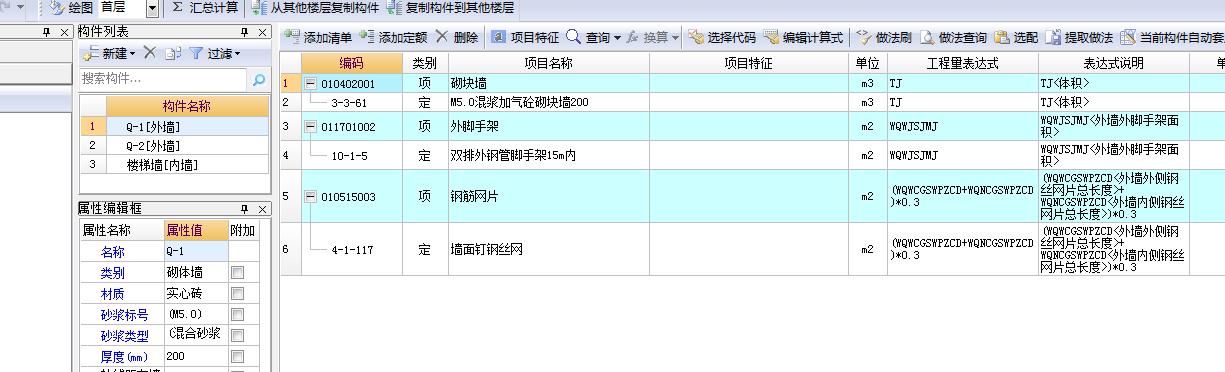1225x372 pixels.
Task: Select component Q-1[外墙]
Action: 187,127
